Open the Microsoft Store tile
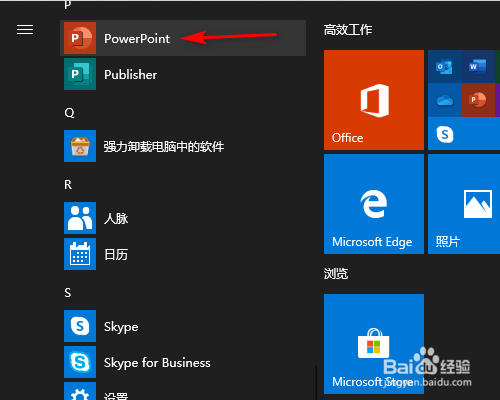 (374, 344)
